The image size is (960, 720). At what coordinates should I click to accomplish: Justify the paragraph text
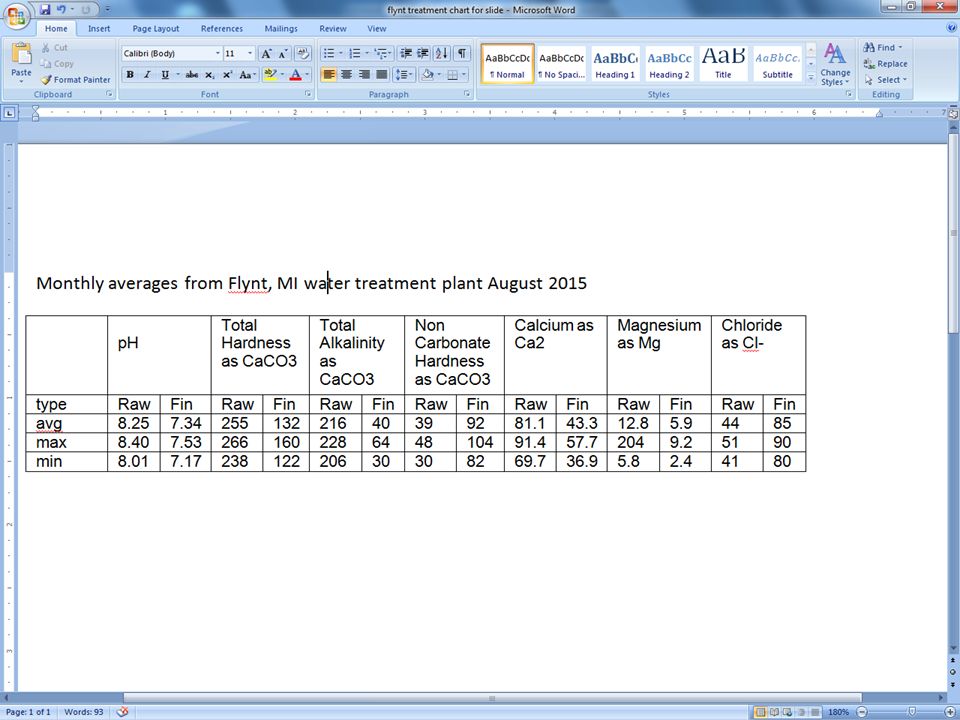pos(381,75)
